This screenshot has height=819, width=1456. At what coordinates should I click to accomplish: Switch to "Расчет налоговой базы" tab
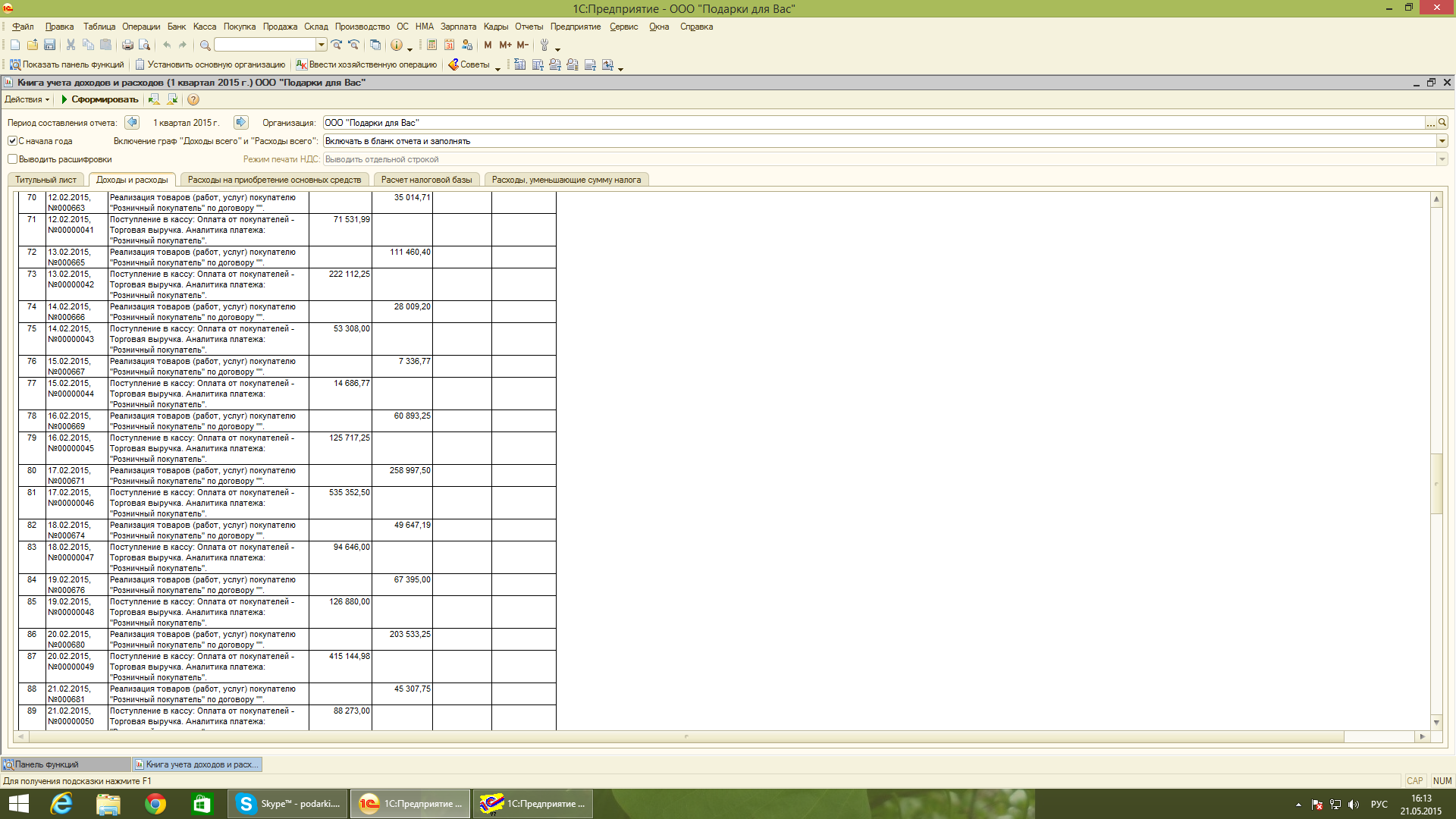coord(426,180)
